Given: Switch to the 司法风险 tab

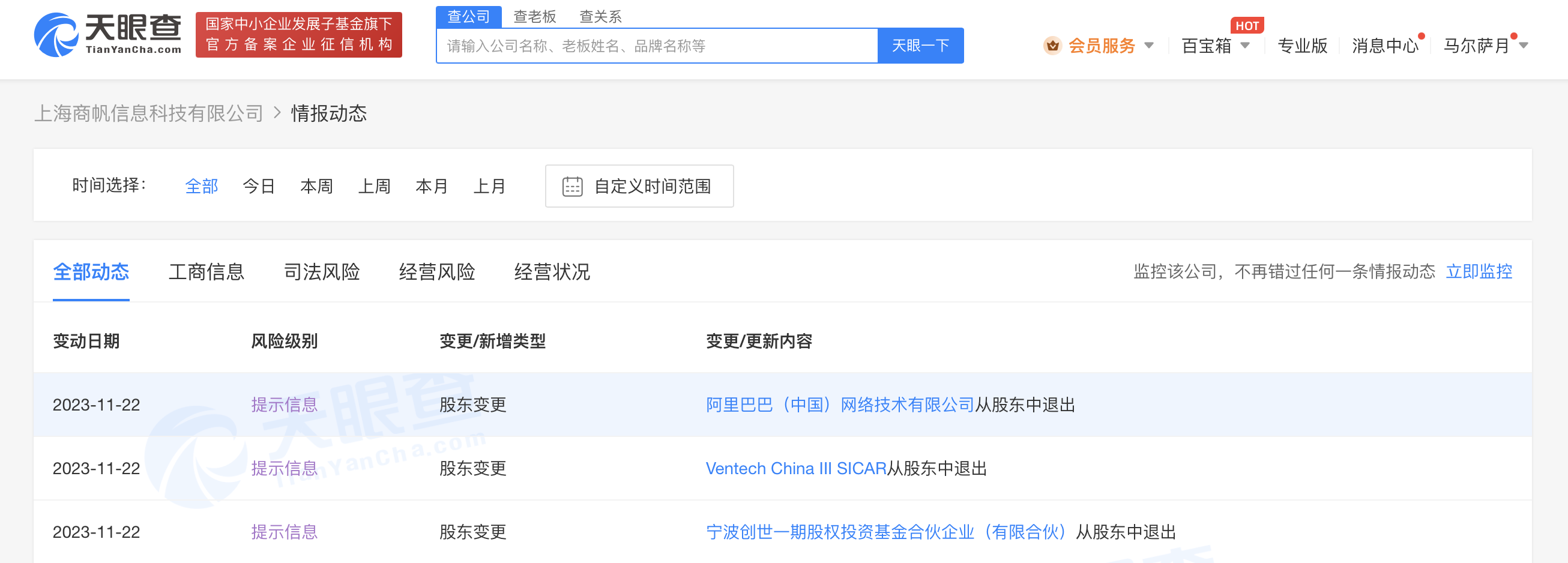Looking at the screenshot, I should point(322,272).
